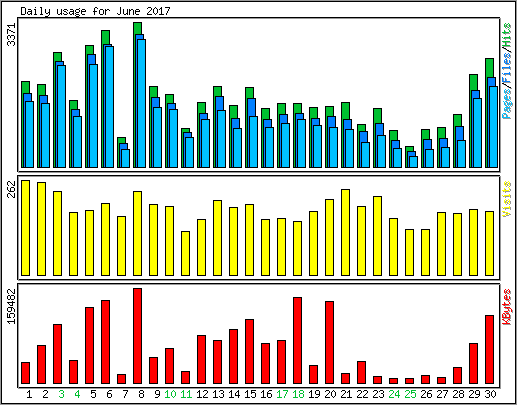The height and width of the screenshot is (405, 517).
Task: Select the day 30 label on x-axis
Action: point(490,394)
